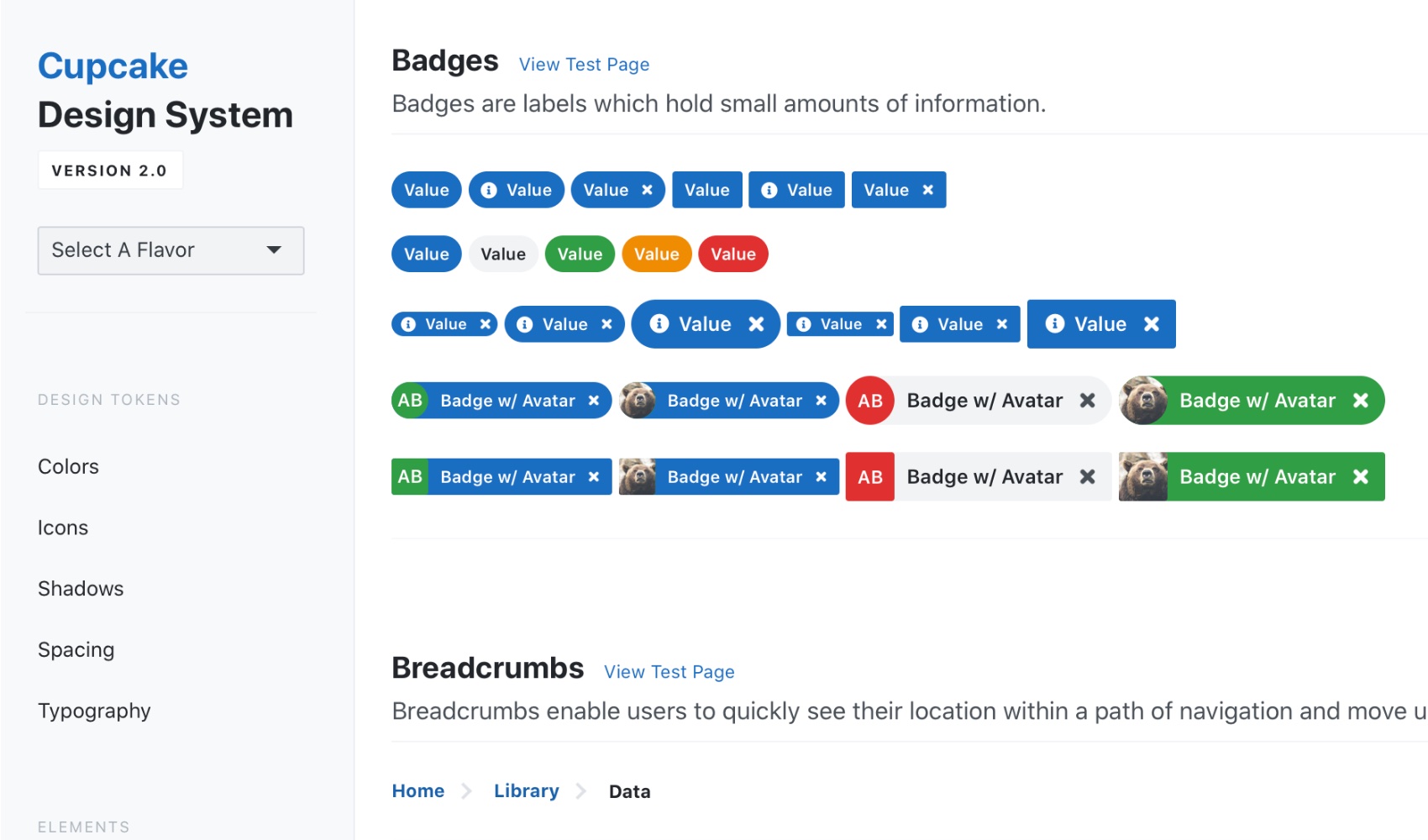
Task: Click the bear avatar on the rounded green badge
Action: pos(1143,401)
